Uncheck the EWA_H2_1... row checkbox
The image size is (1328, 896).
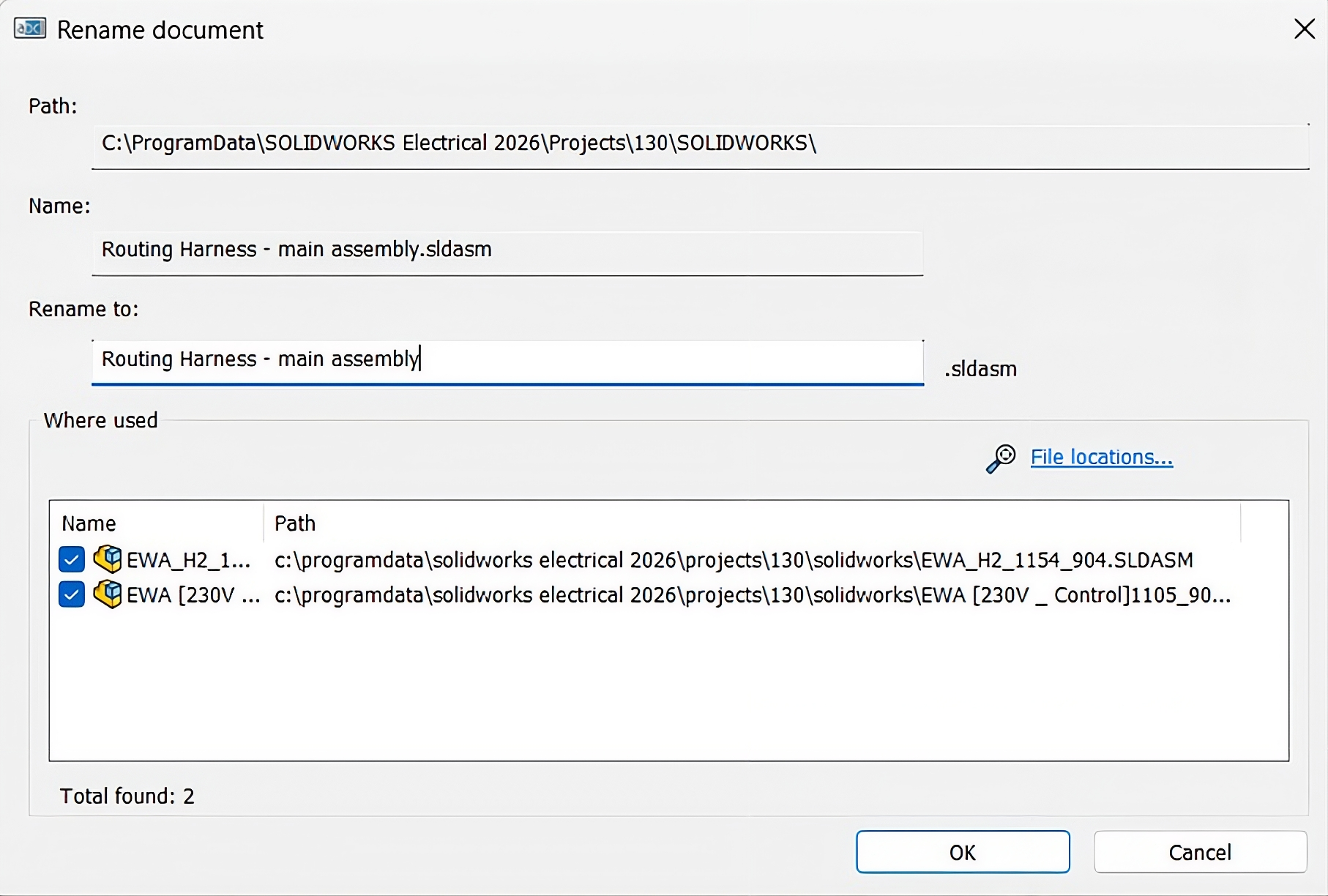[72, 561]
